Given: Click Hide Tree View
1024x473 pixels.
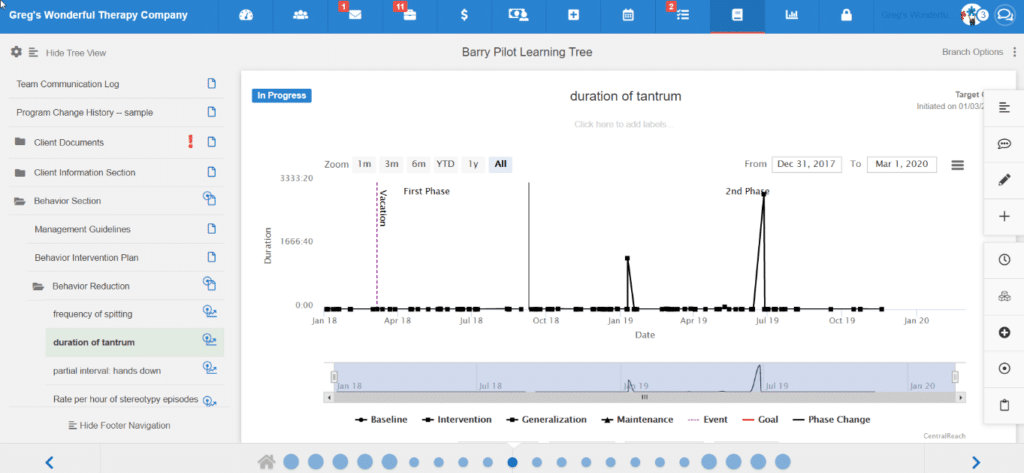Looking at the screenshot, I should click(x=76, y=53).
